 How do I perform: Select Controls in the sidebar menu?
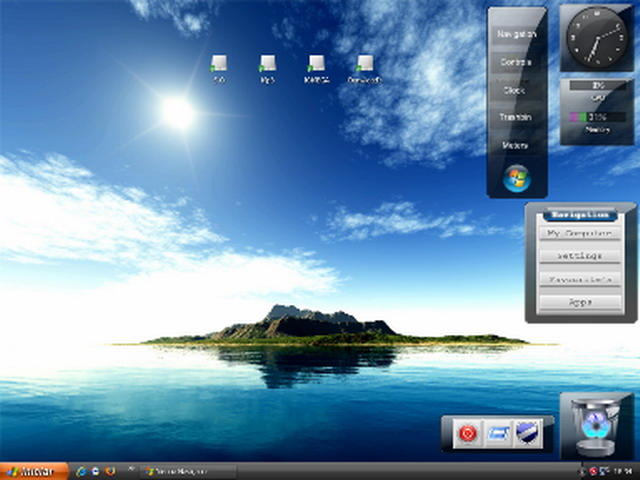pos(516,62)
